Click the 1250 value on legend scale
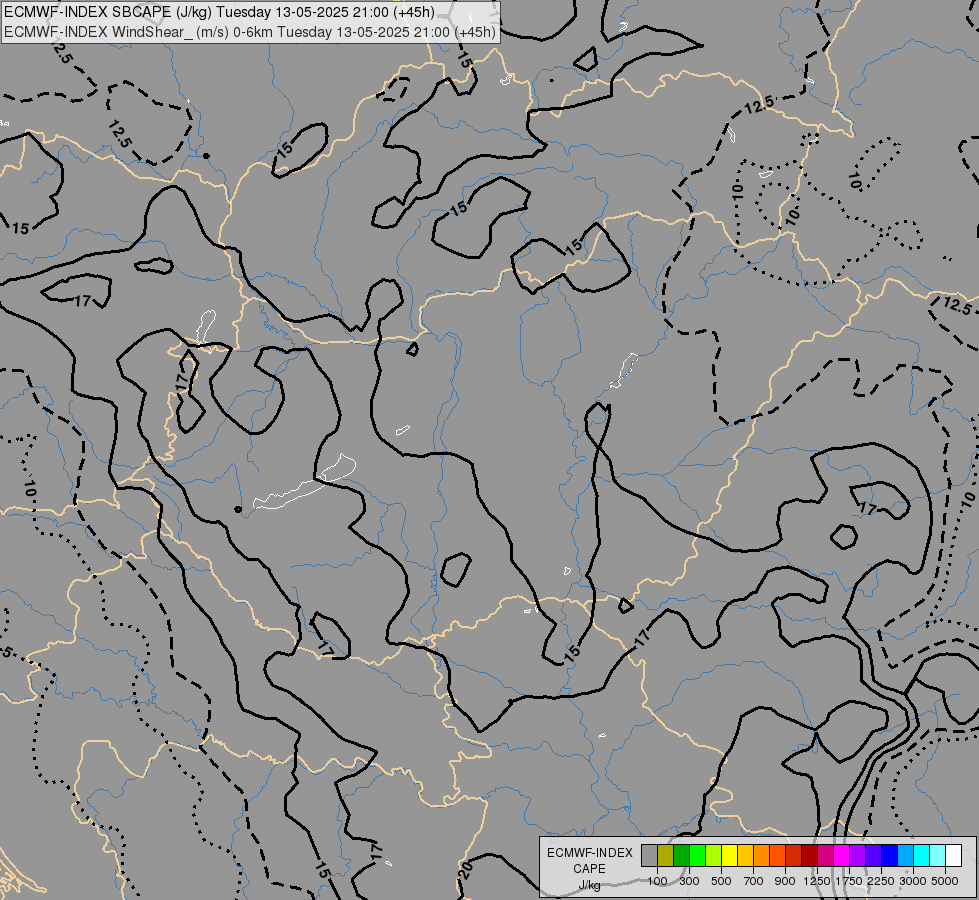Viewport: 979px width, 900px height. coord(817,881)
